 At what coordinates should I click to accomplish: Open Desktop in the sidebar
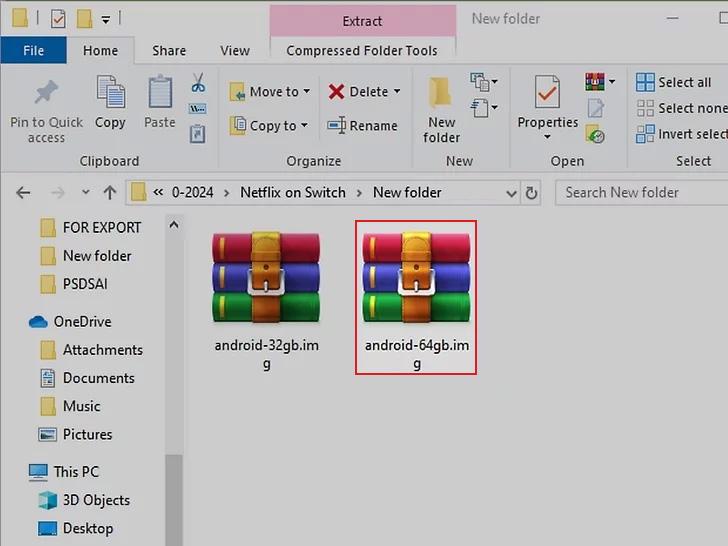(x=76, y=528)
